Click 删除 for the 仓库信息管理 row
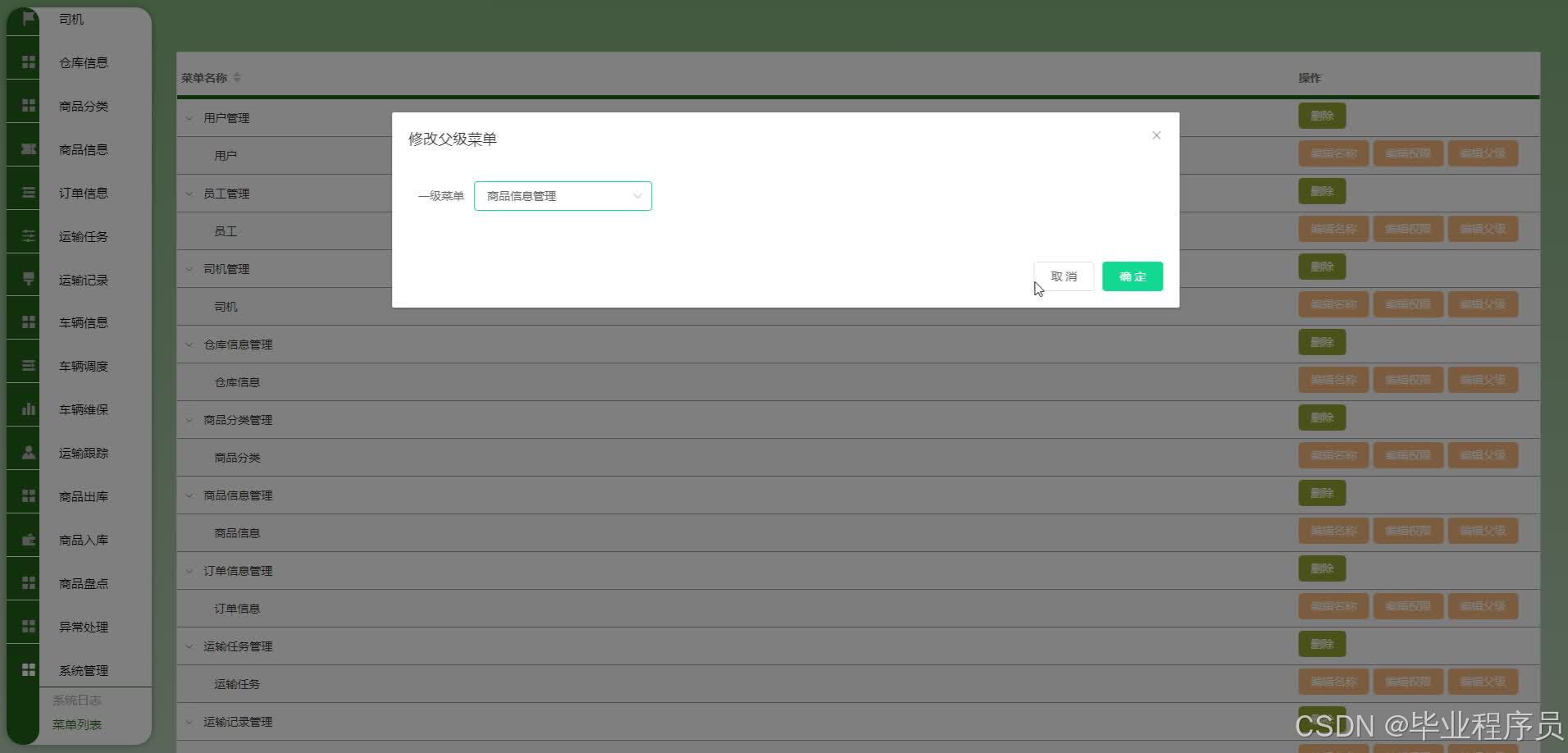This screenshot has width=1568, height=753. pos(1322,342)
